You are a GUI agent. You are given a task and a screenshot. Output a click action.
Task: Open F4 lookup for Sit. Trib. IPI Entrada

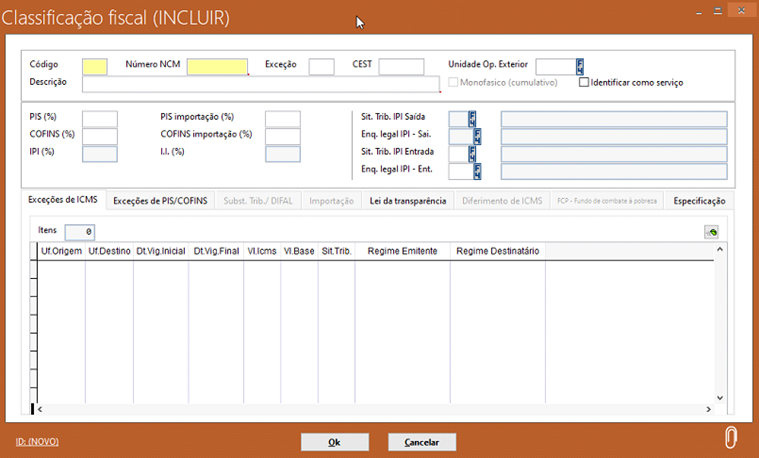tap(471, 154)
